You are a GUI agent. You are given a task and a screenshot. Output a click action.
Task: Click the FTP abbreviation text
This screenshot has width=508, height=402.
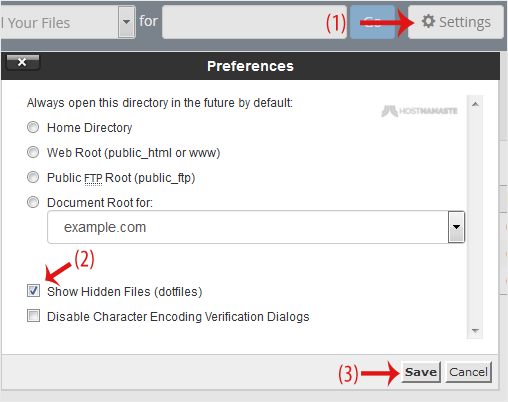(x=93, y=179)
